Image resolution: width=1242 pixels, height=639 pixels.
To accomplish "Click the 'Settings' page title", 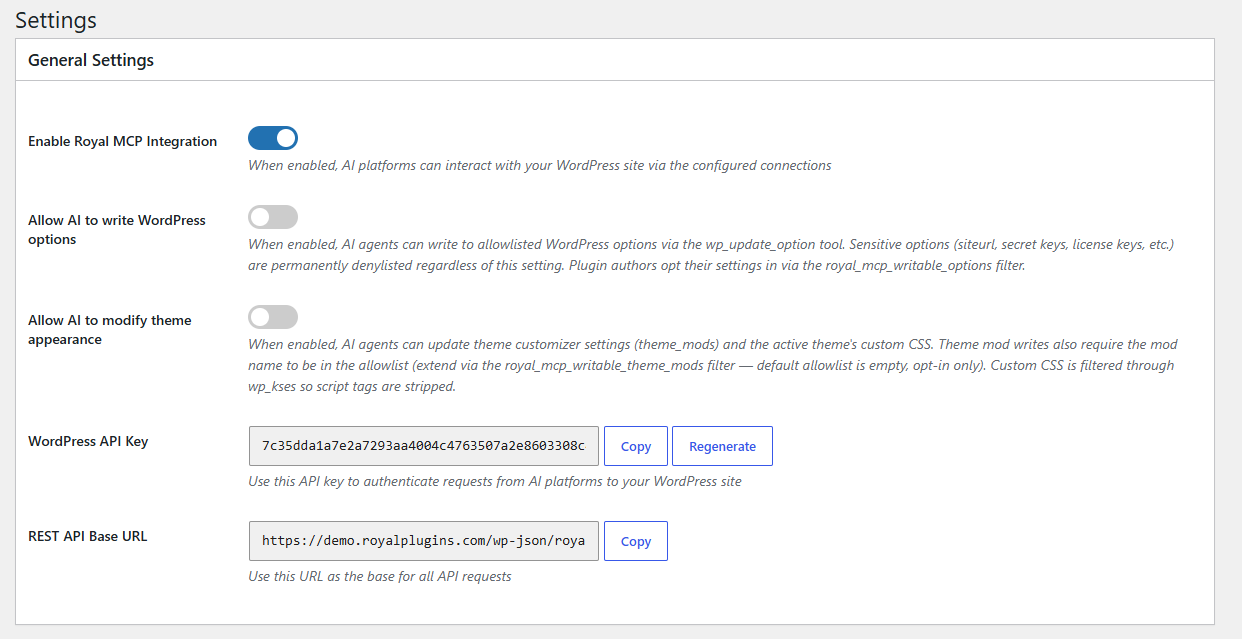I will [56, 20].
